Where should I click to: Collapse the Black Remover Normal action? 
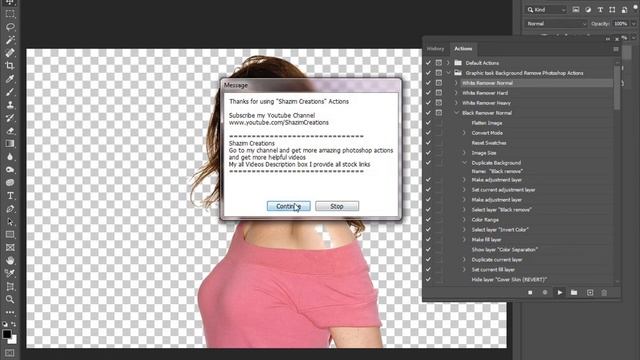[x=456, y=113]
